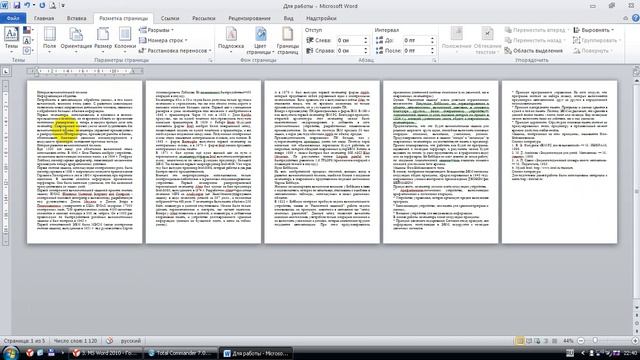Switch to the Главная tab
The height and width of the screenshot is (360, 640).
(x=44, y=18)
